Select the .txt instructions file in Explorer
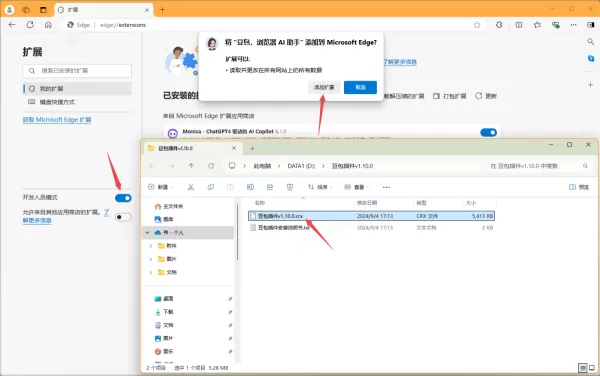The image size is (600, 376). (371, 228)
